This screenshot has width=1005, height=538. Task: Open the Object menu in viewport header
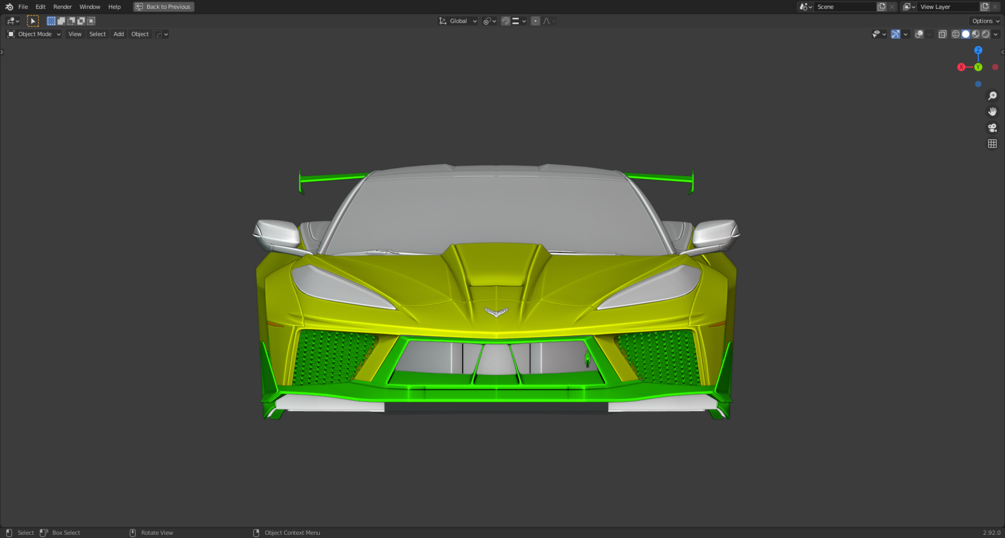(x=140, y=34)
